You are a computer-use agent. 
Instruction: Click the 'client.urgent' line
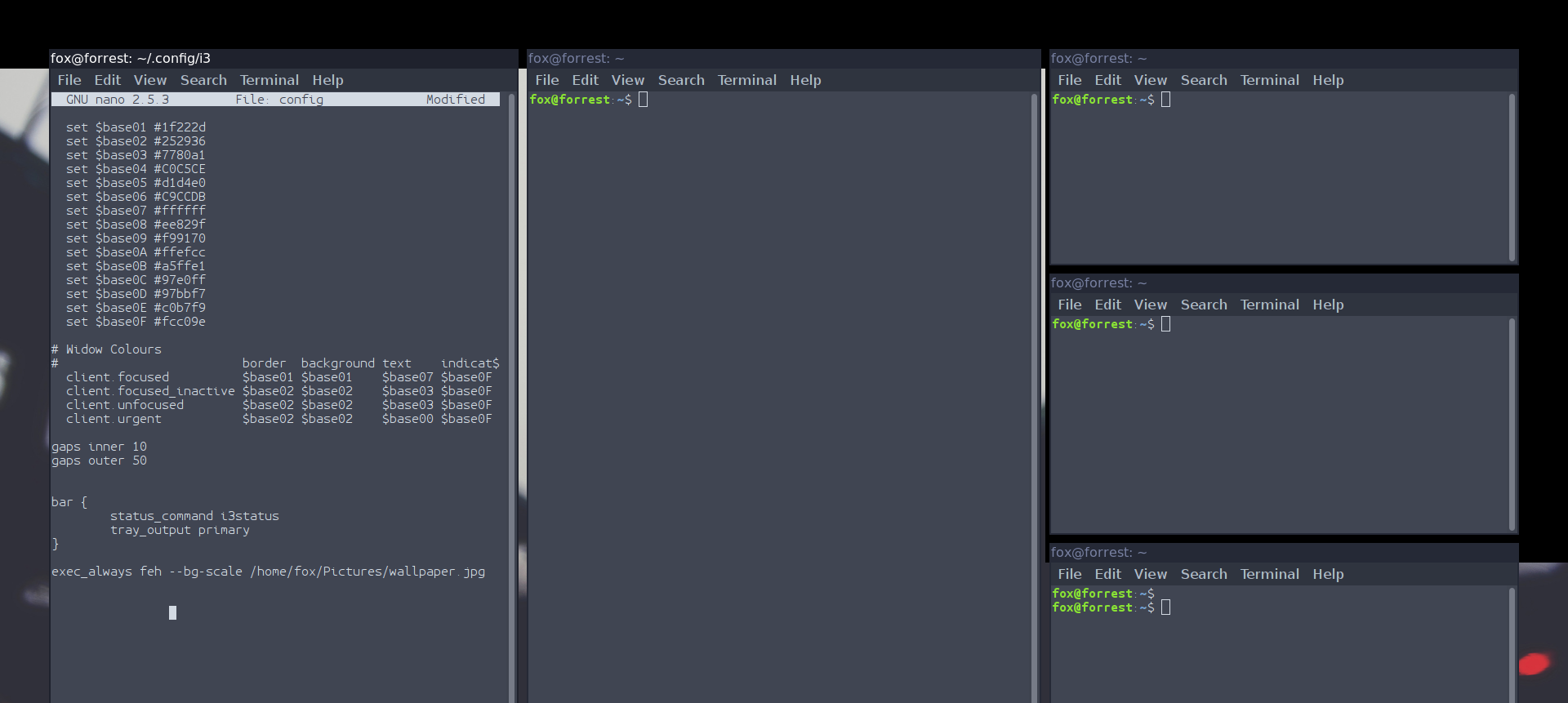pos(279,419)
